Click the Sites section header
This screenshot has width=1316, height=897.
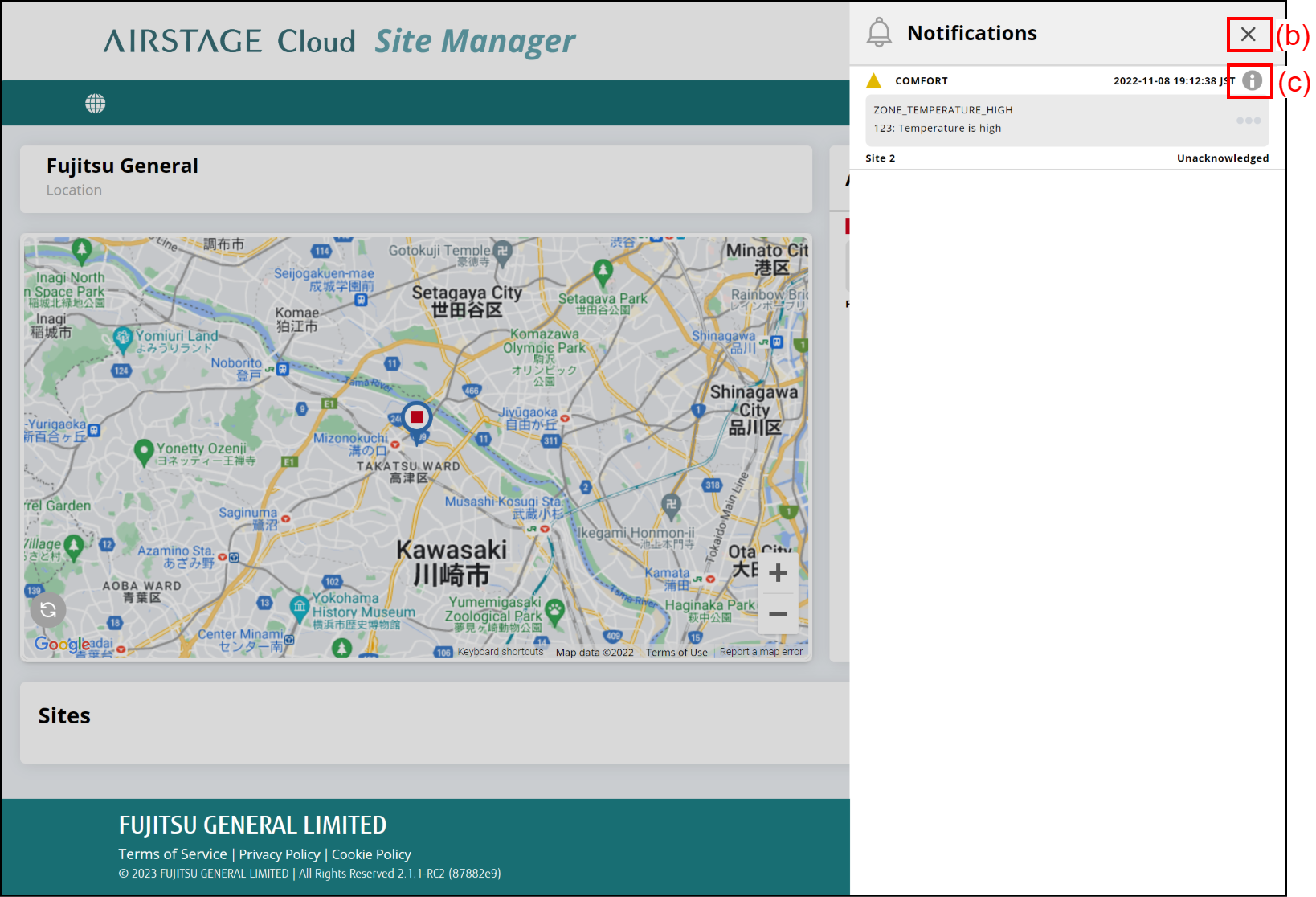(64, 716)
